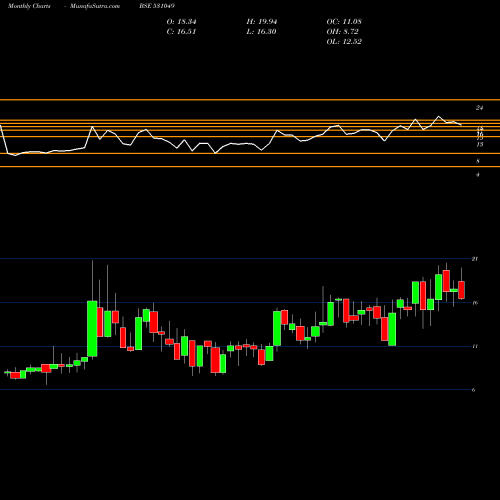Click the price axis label 21
This screenshot has width=500, height=500.
(475, 259)
